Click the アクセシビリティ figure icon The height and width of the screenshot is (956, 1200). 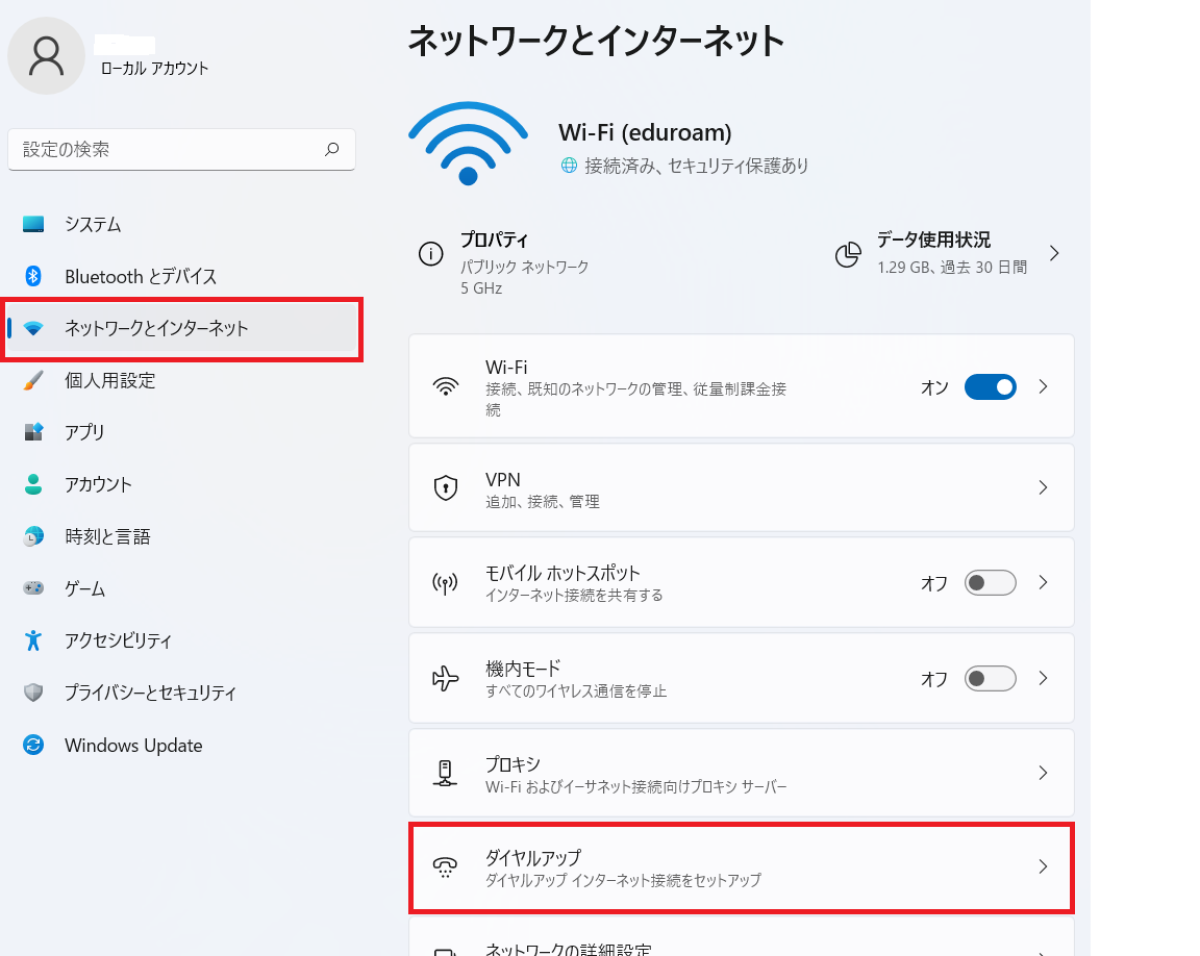34,640
